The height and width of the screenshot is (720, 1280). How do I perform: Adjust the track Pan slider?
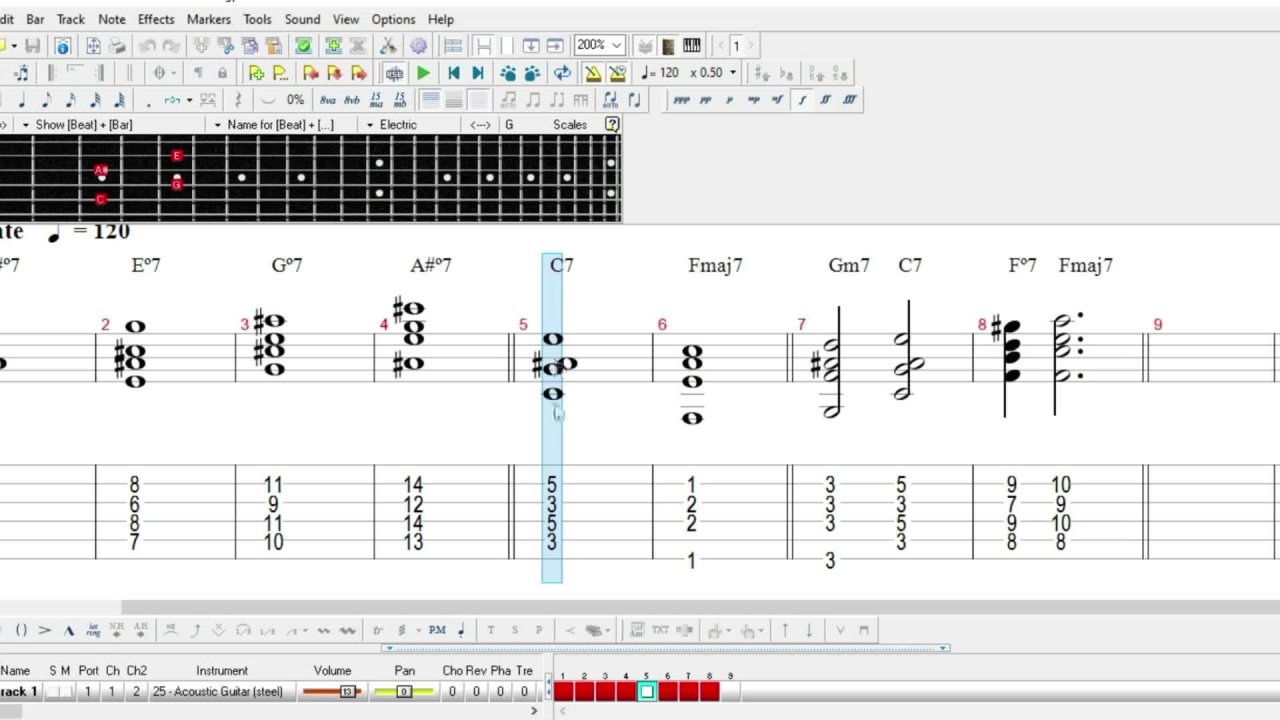[404, 692]
